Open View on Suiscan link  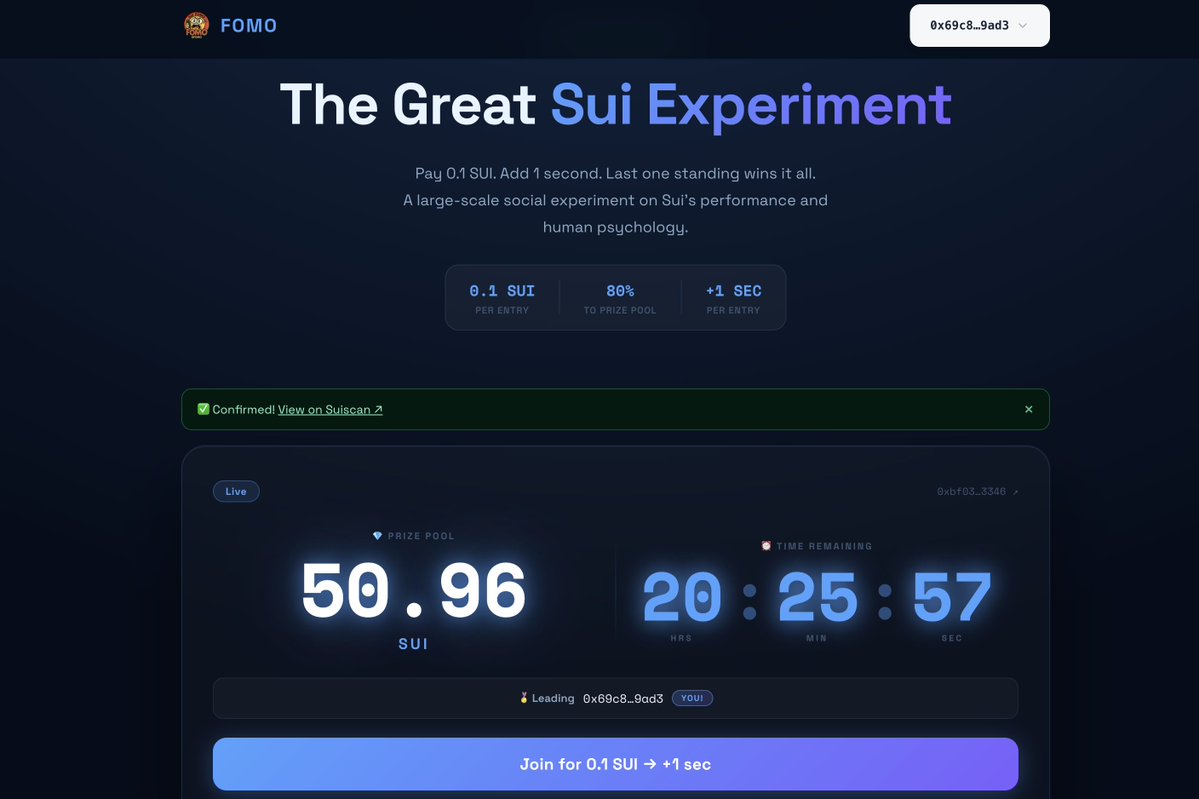point(330,409)
